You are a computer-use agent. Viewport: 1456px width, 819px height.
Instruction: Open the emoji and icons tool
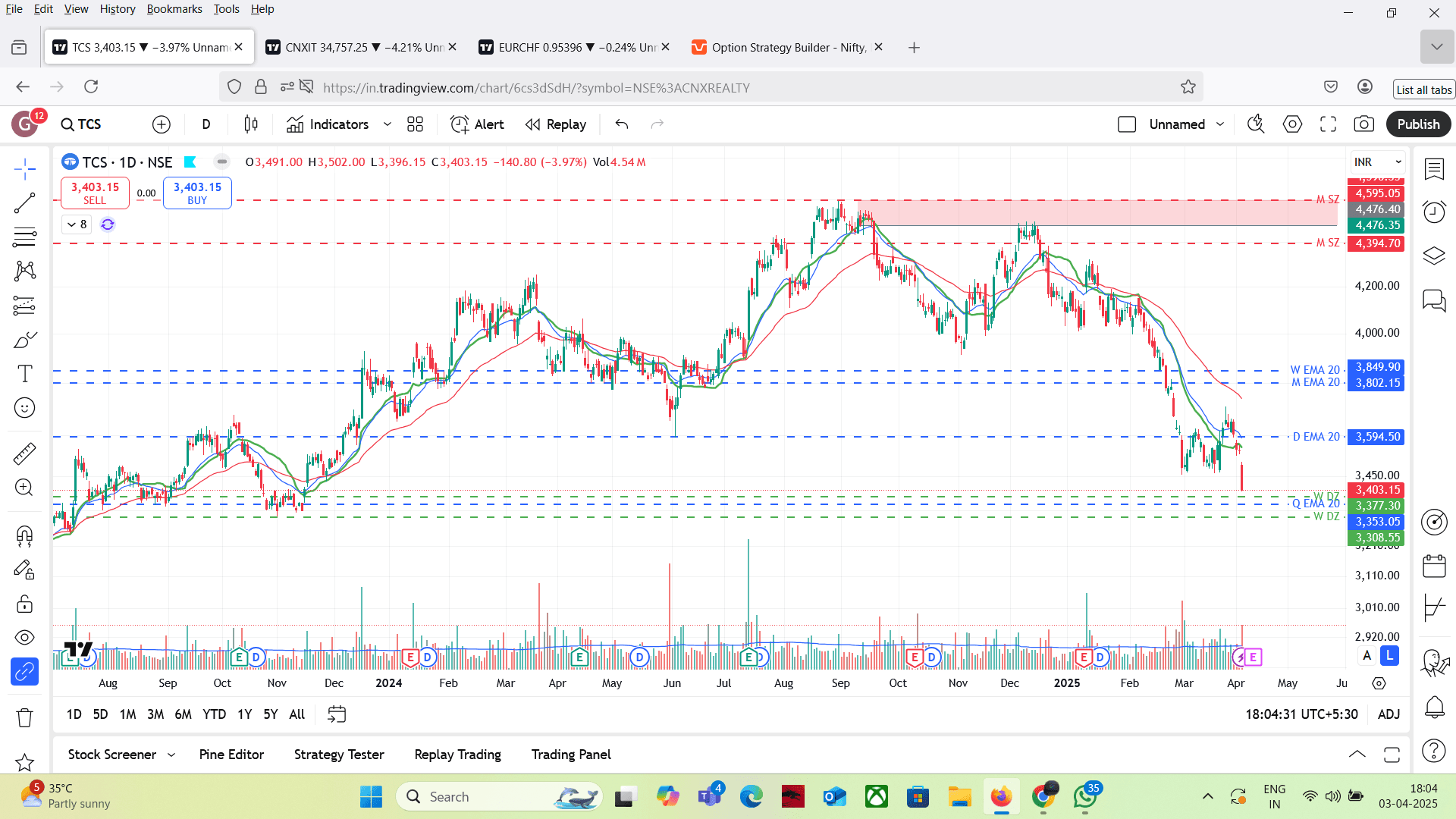coord(24,408)
